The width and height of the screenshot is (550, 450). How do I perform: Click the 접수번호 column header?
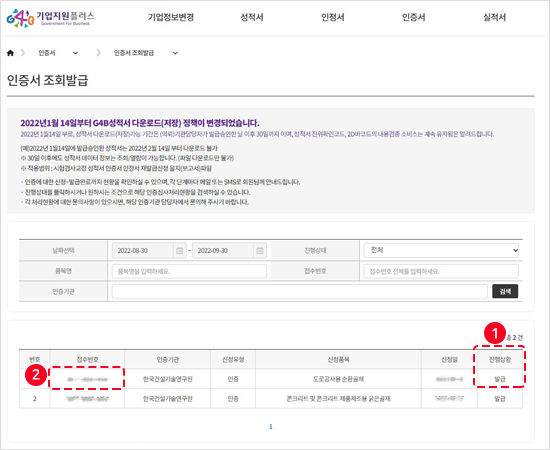click(x=87, y=360)
